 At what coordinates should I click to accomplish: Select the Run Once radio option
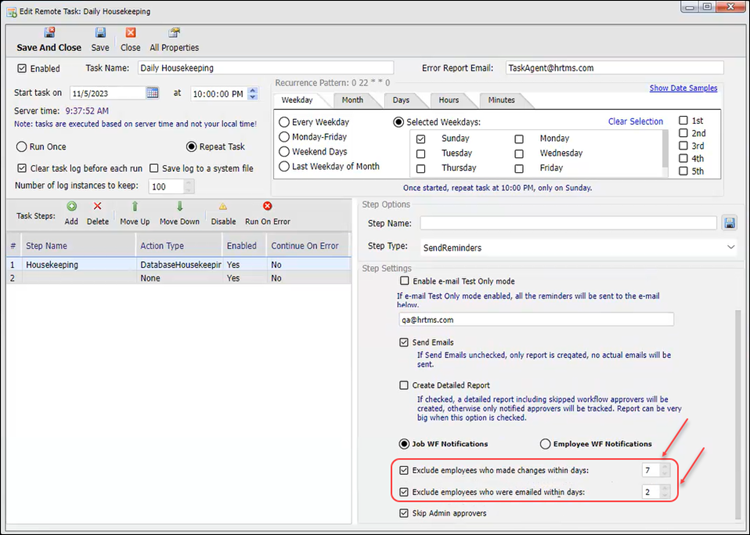coord(22,146)
